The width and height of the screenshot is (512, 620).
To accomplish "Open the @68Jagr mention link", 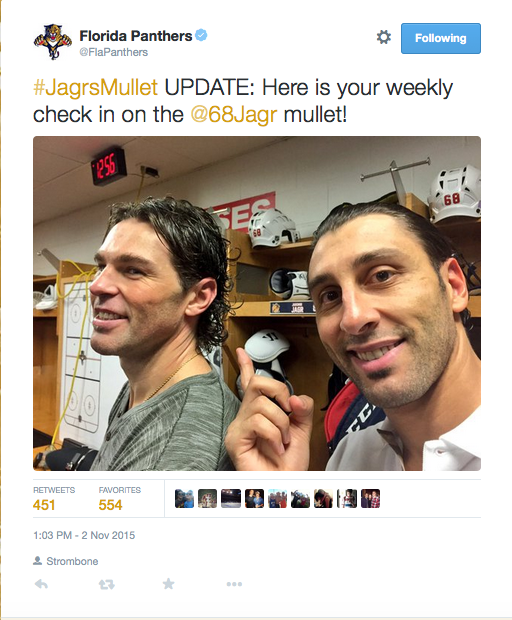I will (234, 115).
